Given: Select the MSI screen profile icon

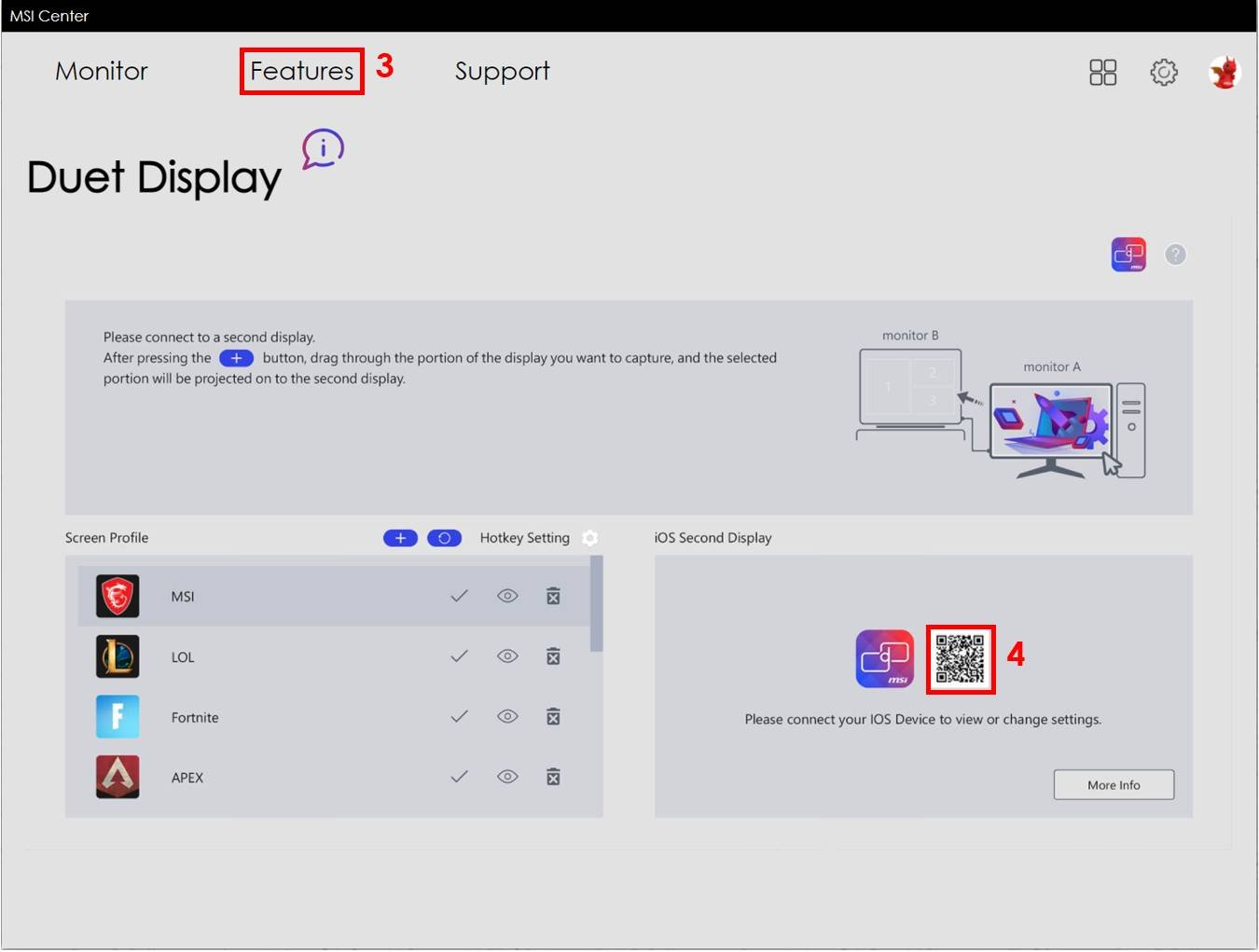Looking at the screenshot, I should click(118, 596).
